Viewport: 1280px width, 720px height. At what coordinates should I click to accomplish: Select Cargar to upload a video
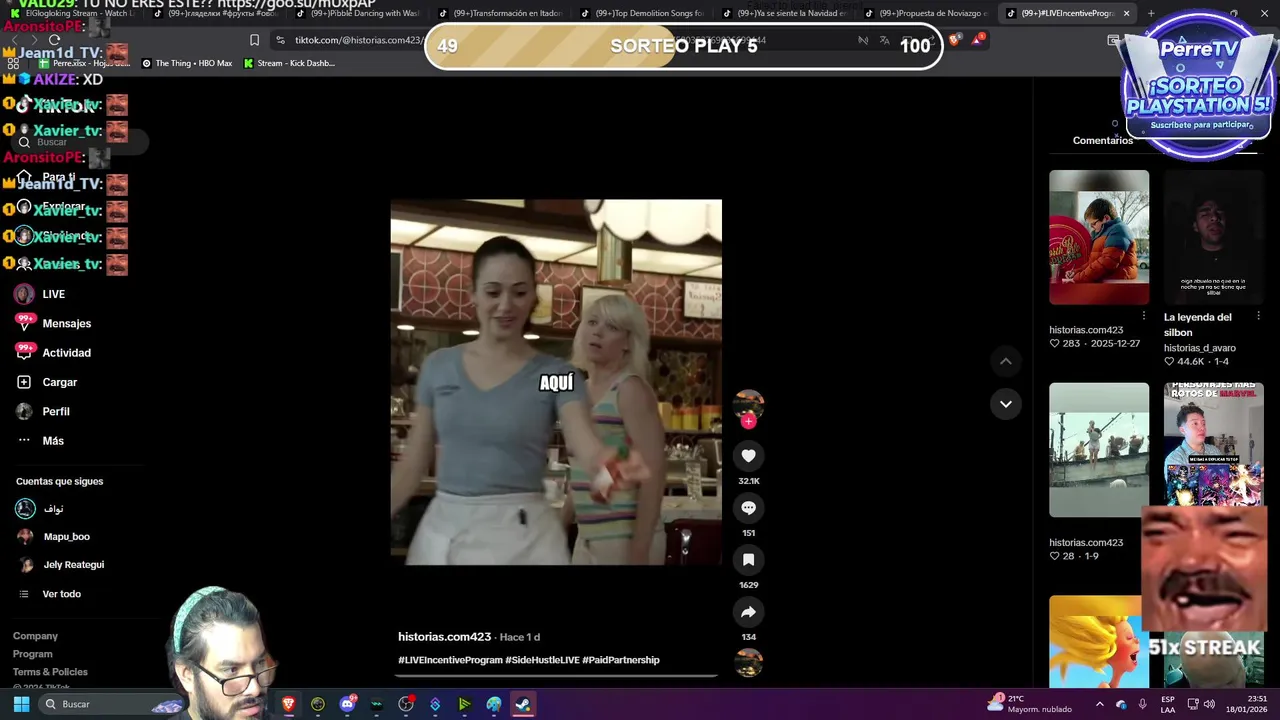tap(60, 382)
